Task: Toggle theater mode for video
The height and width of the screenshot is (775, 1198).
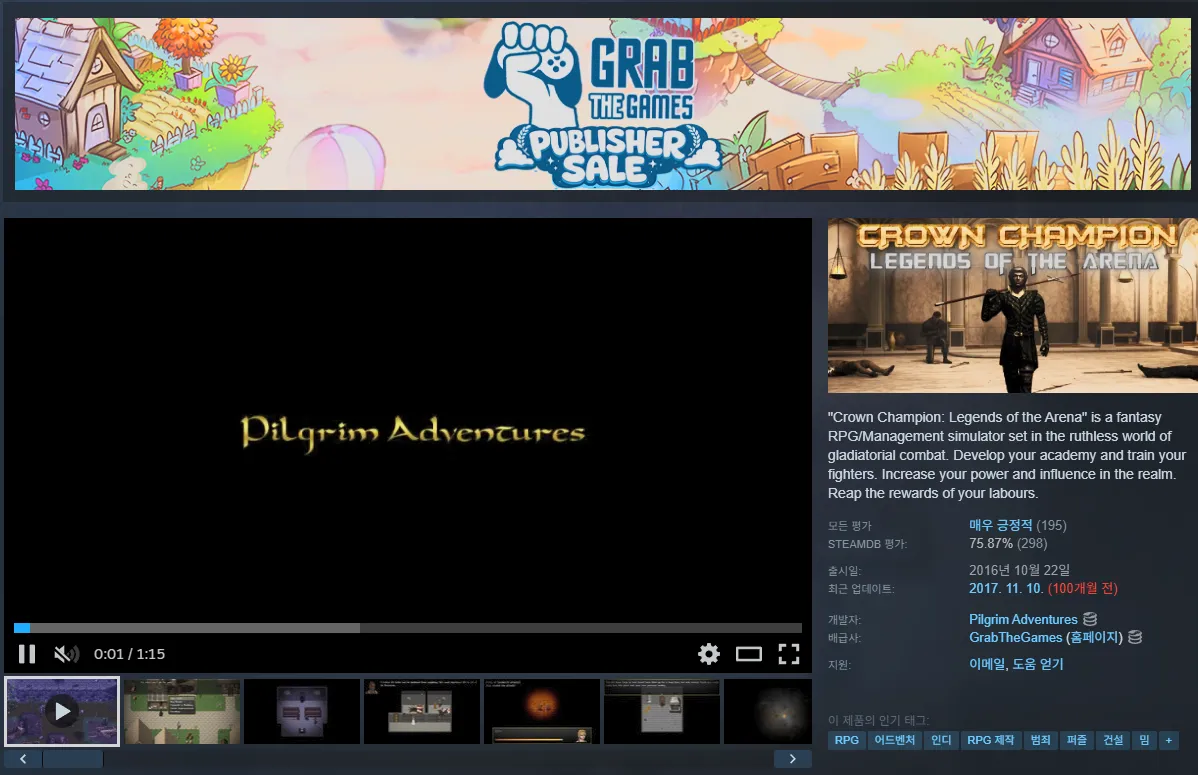Action: pyautogui.click(x=749, y=654)
